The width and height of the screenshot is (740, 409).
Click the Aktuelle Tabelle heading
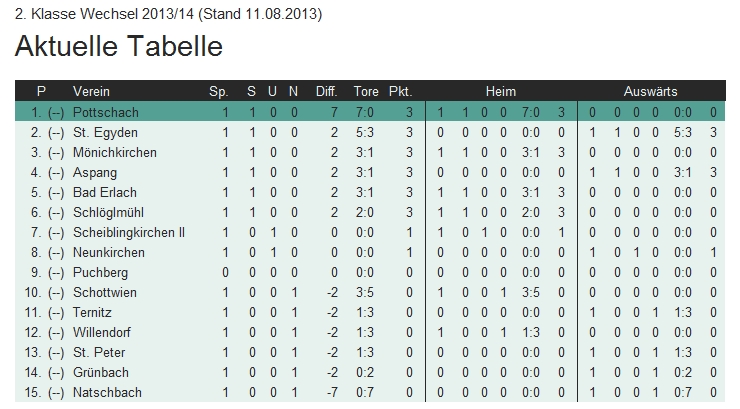119,47
